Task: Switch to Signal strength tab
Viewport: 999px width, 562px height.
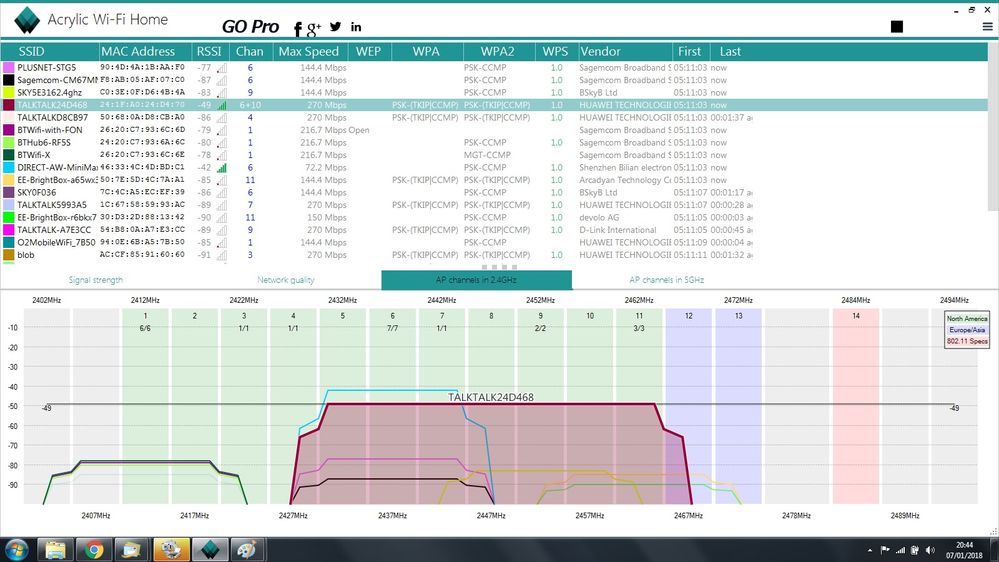Action: click(96, 280)
